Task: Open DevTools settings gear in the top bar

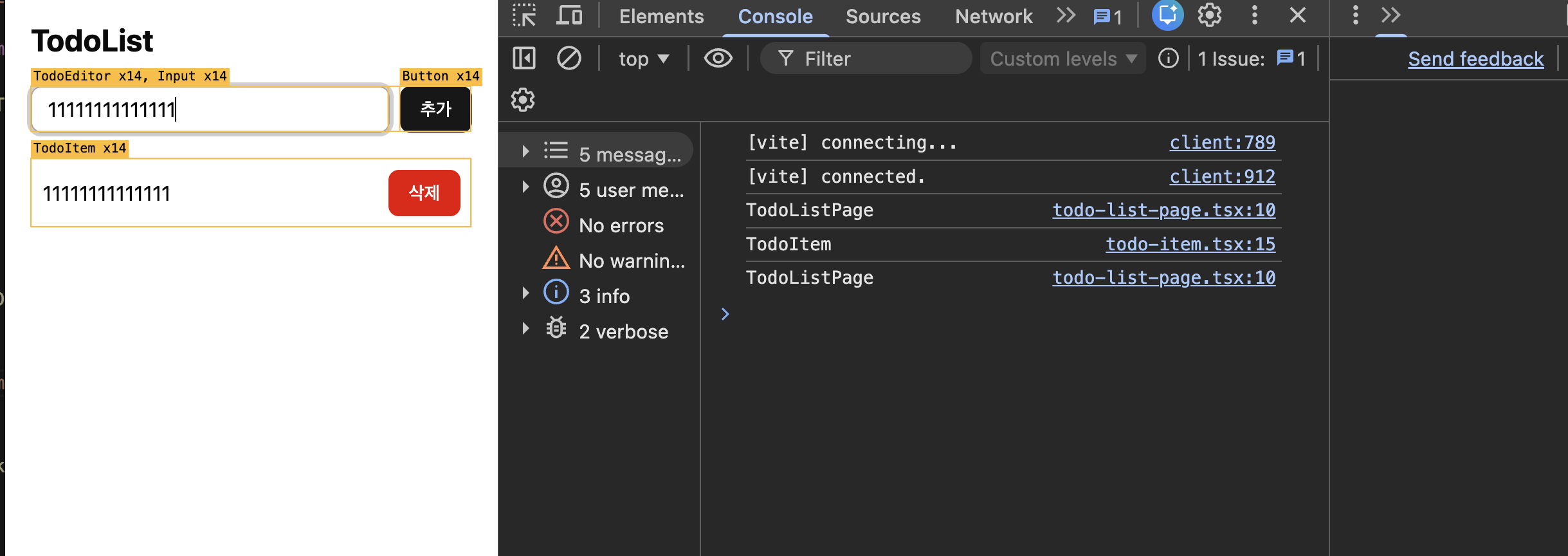Action: point(1209,15)
